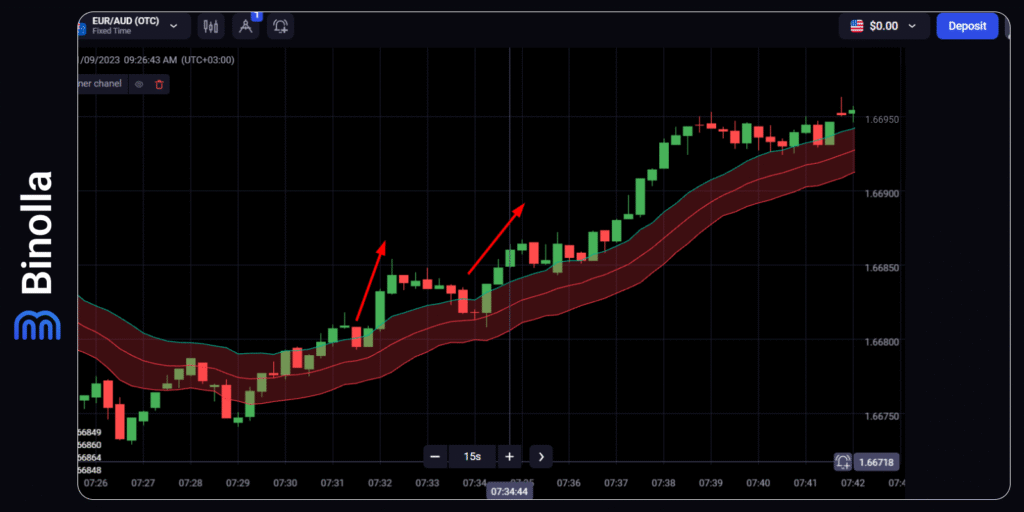Click the US flag currency icon
The width and height of the screenshot is (1024, 512).
[x=857, y=26]
